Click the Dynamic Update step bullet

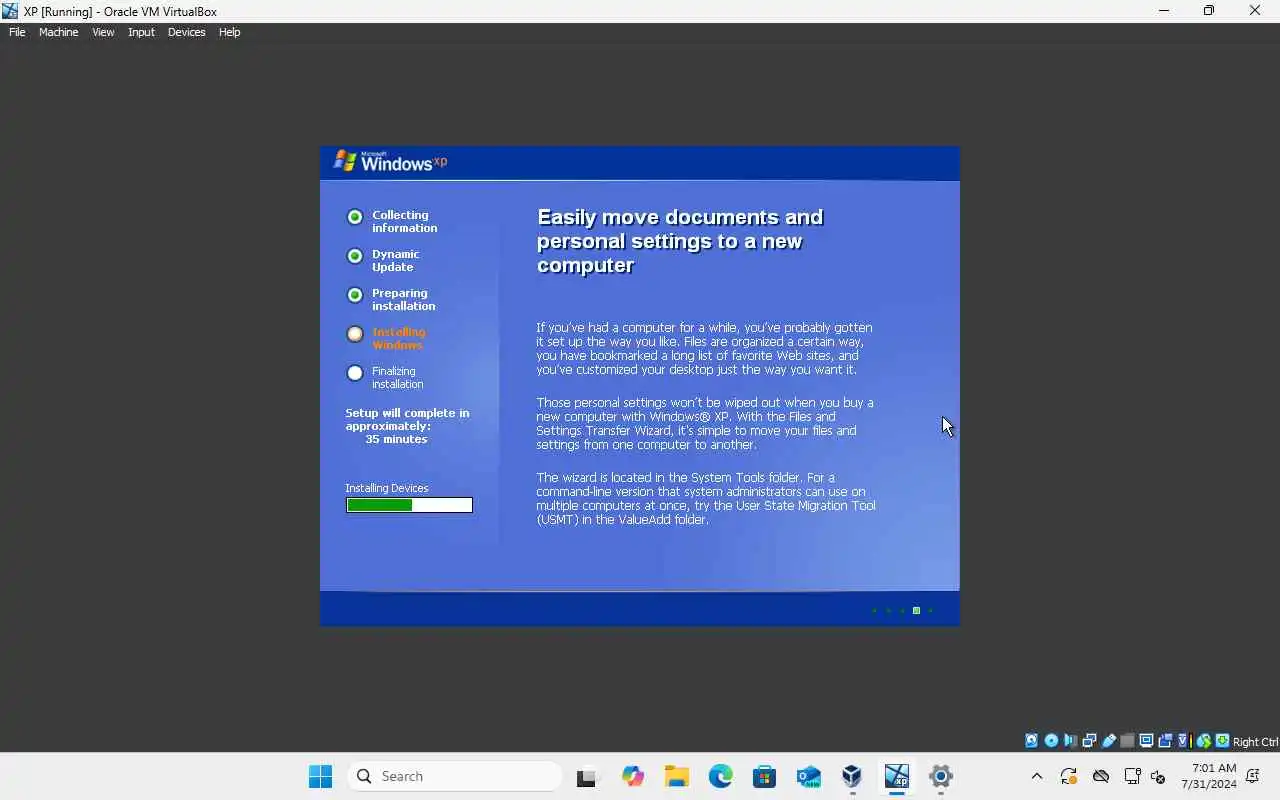(355, 256)
